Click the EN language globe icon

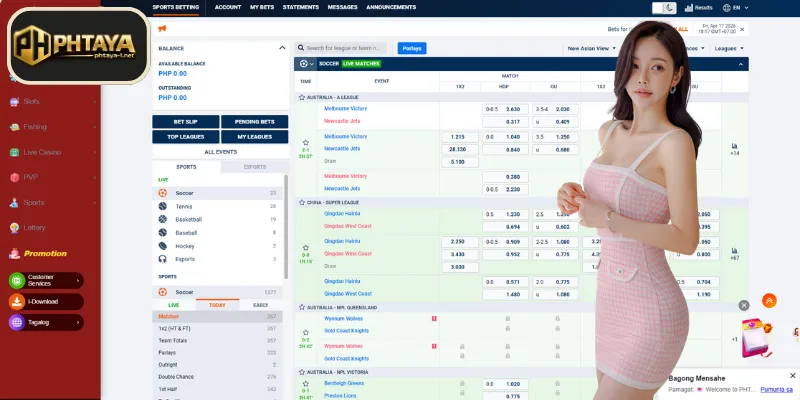[x=727, y=8]
